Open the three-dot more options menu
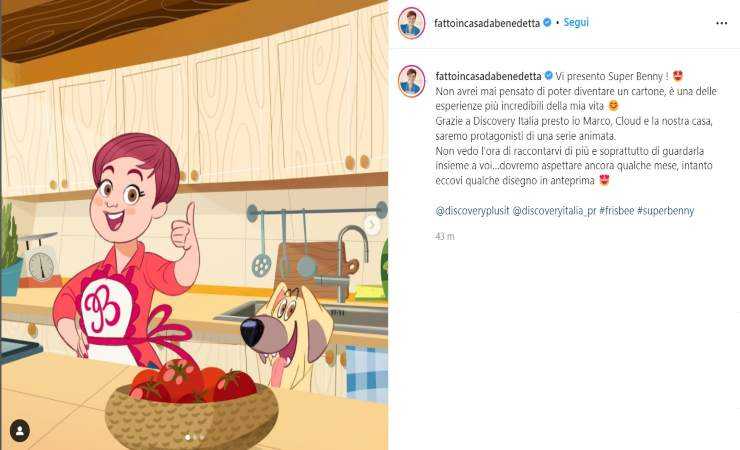740x450 pixels. click(721, 23)
